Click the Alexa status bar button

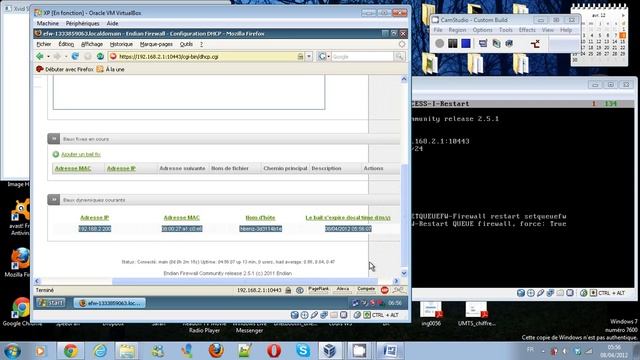(x=343, y=290)
